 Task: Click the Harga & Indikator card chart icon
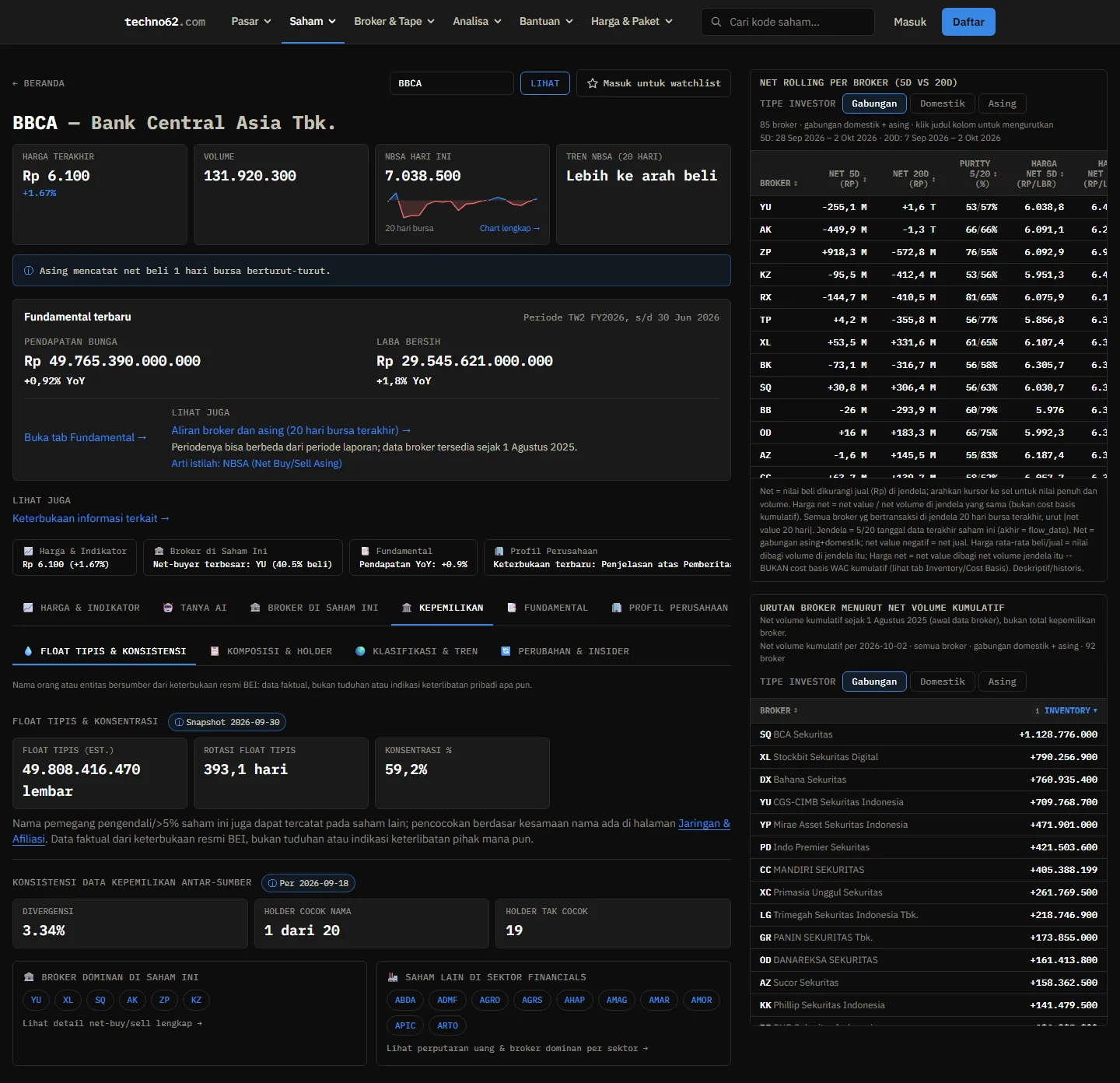[x=28, y=551]
